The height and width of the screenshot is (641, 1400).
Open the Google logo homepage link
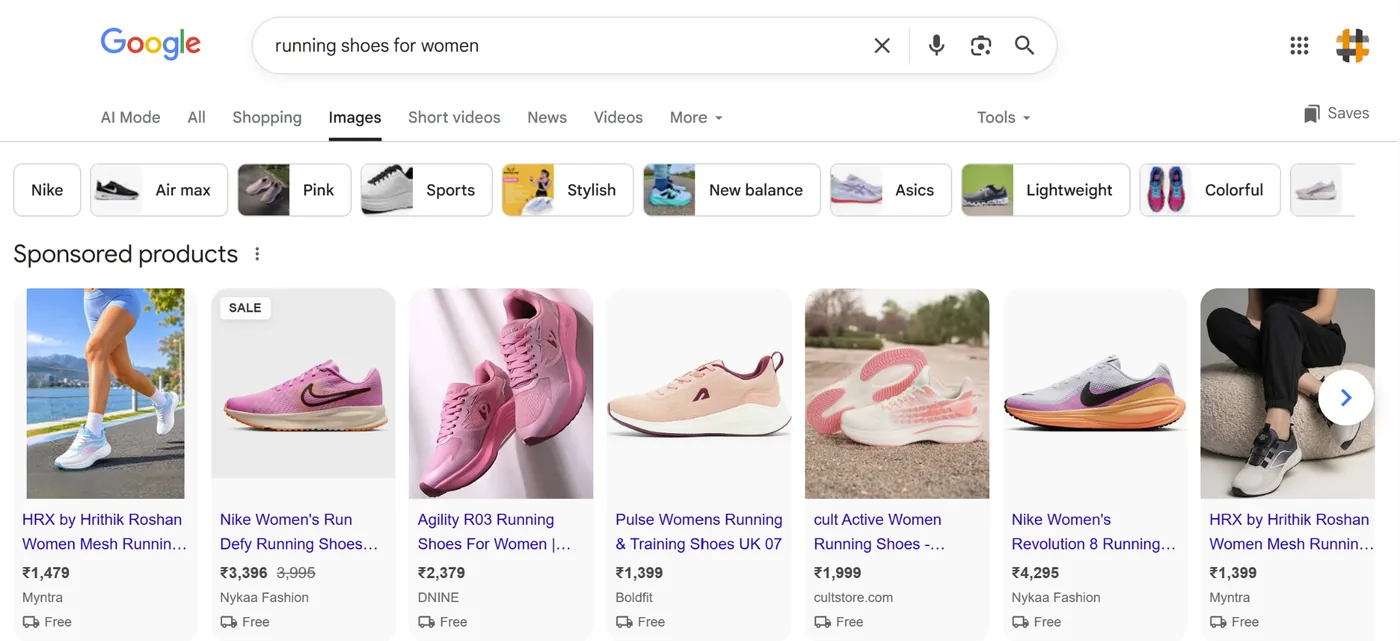[x=151, y=45]
